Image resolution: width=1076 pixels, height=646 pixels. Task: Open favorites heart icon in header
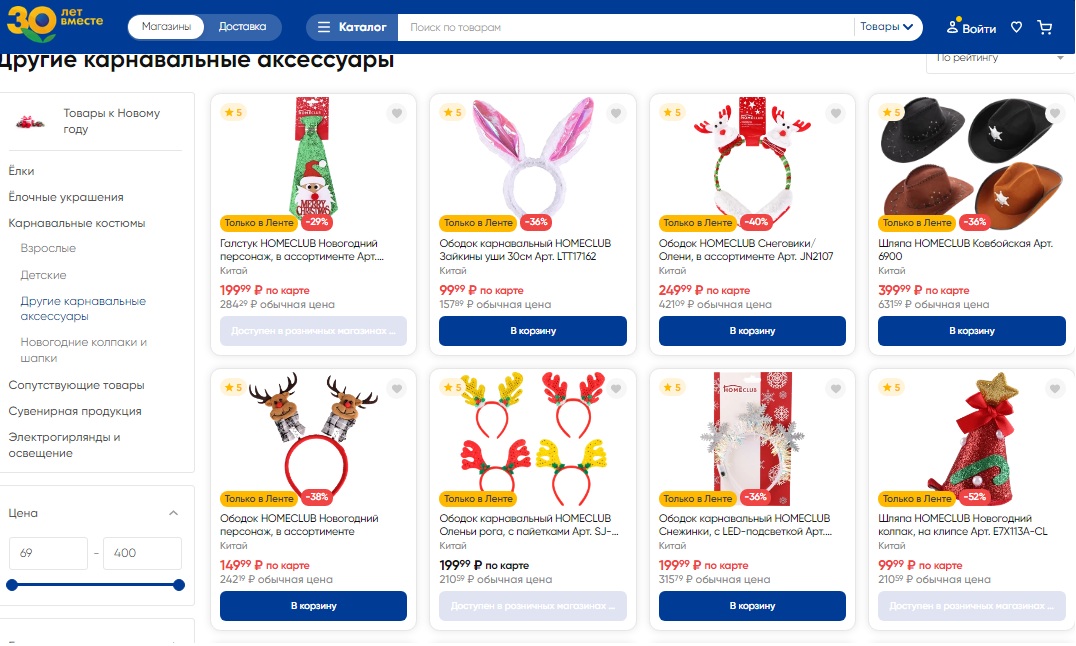point(1016,27)
